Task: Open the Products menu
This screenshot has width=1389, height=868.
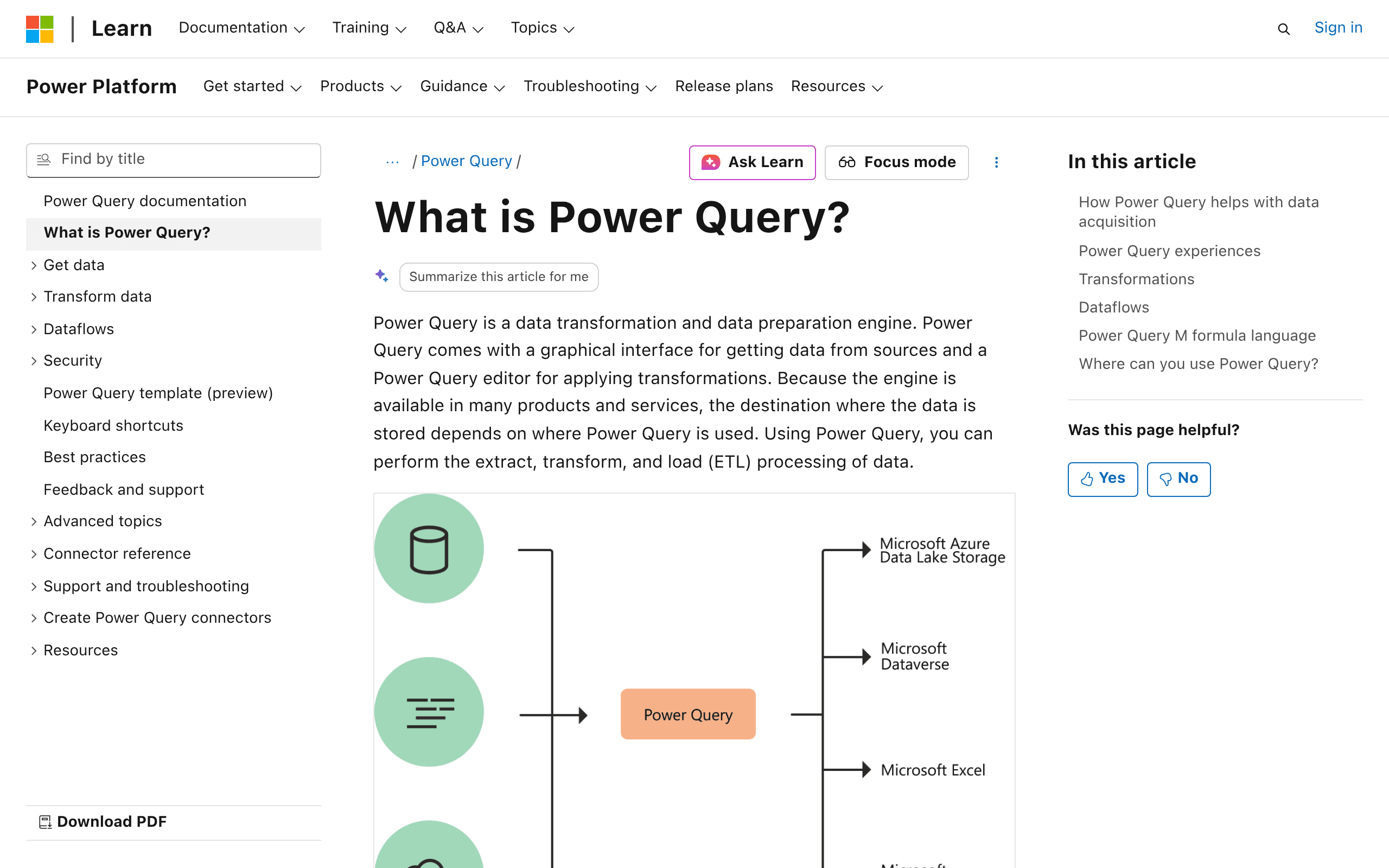Action: coord(360,87)
